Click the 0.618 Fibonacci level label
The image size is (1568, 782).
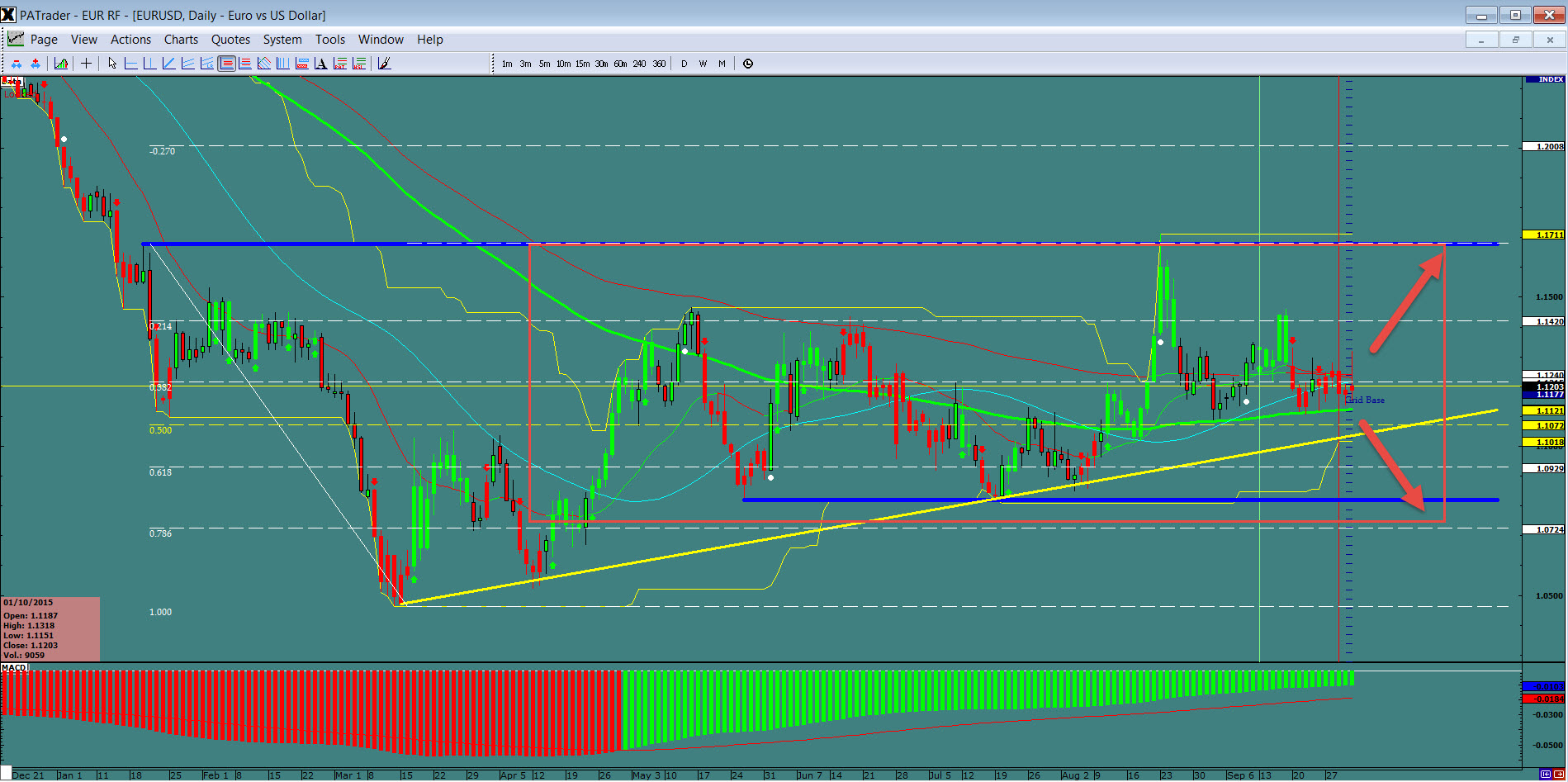tap(160, 472)
